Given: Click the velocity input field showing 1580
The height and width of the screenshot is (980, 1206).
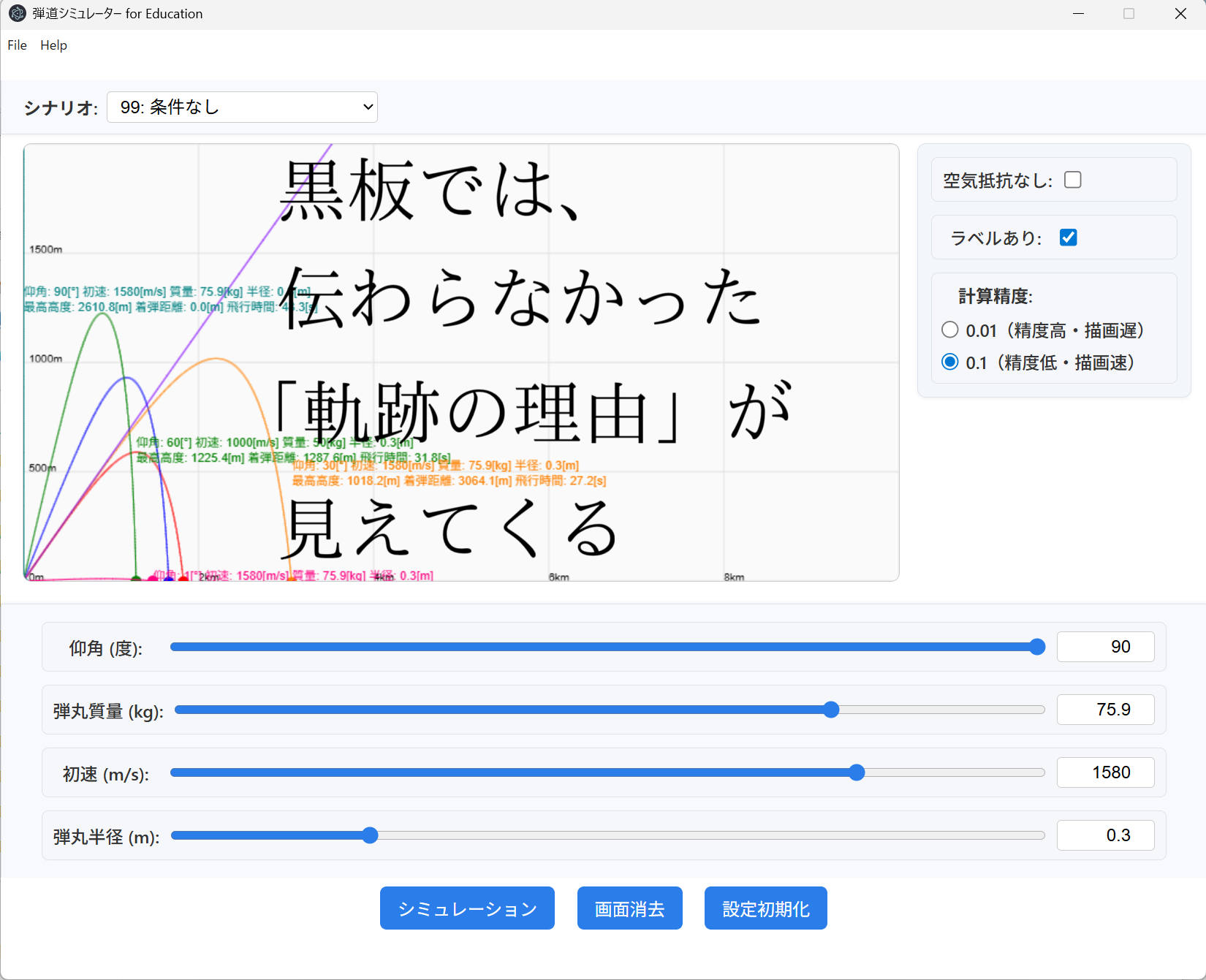Looking at the screenshot, I should coord(1106,772).
